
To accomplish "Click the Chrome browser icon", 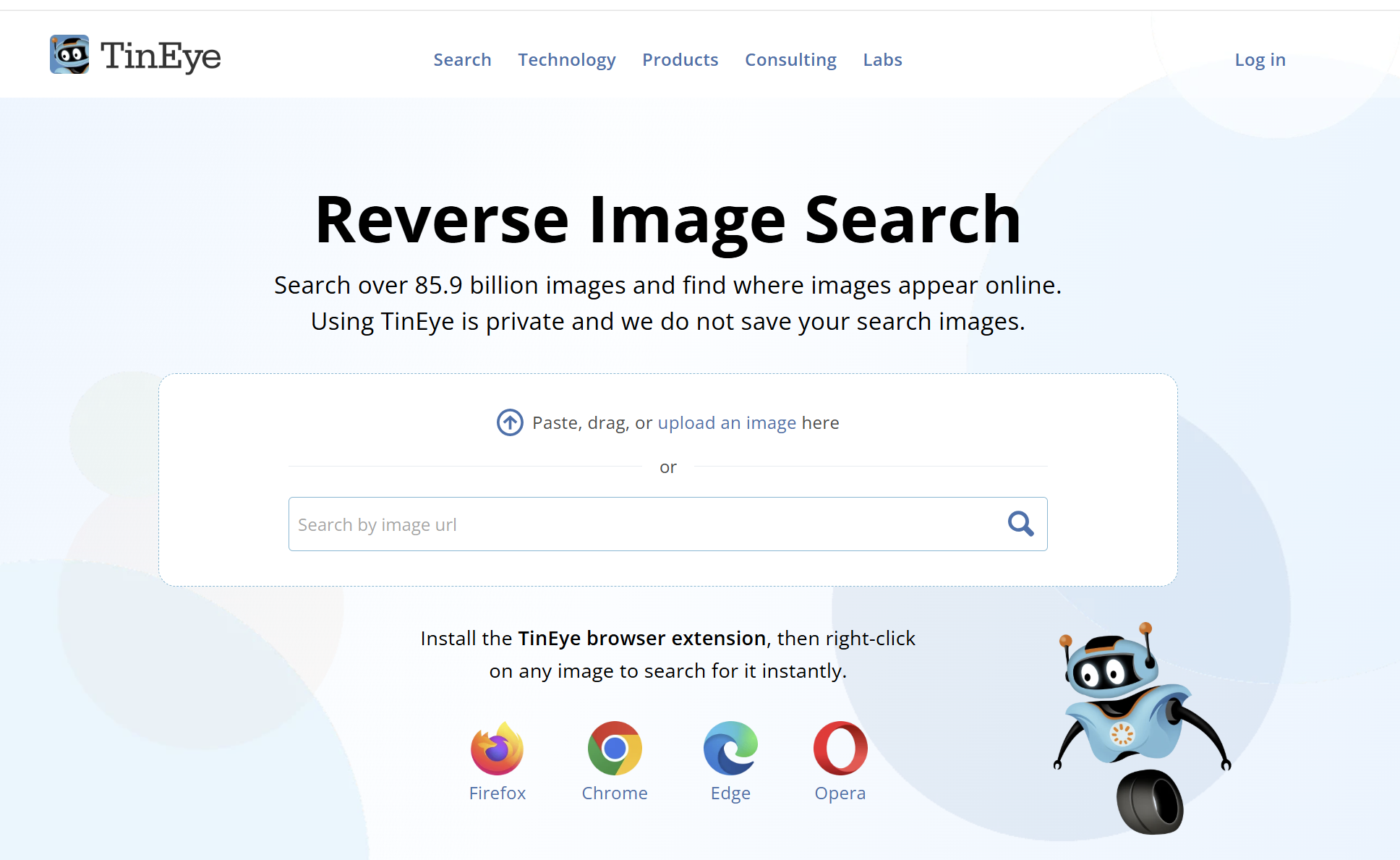I will pyautogui.click(x=615, y=748).
